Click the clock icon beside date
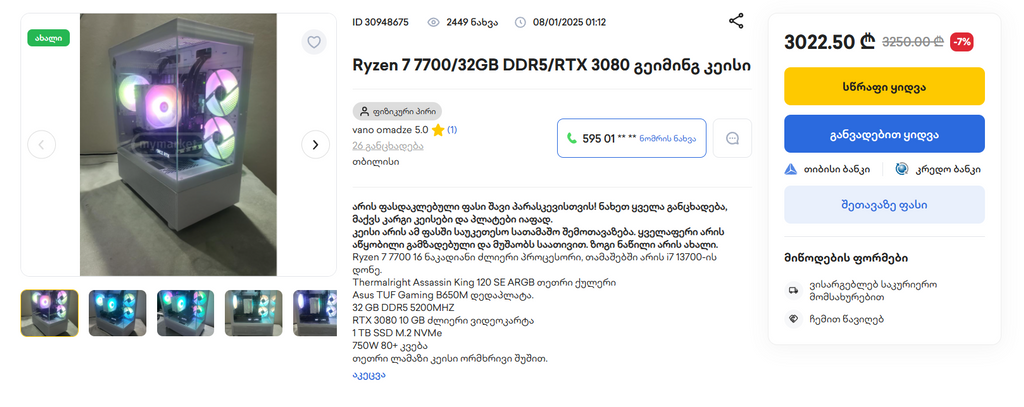Screen dimensions: 1024x407 point(520,22)
